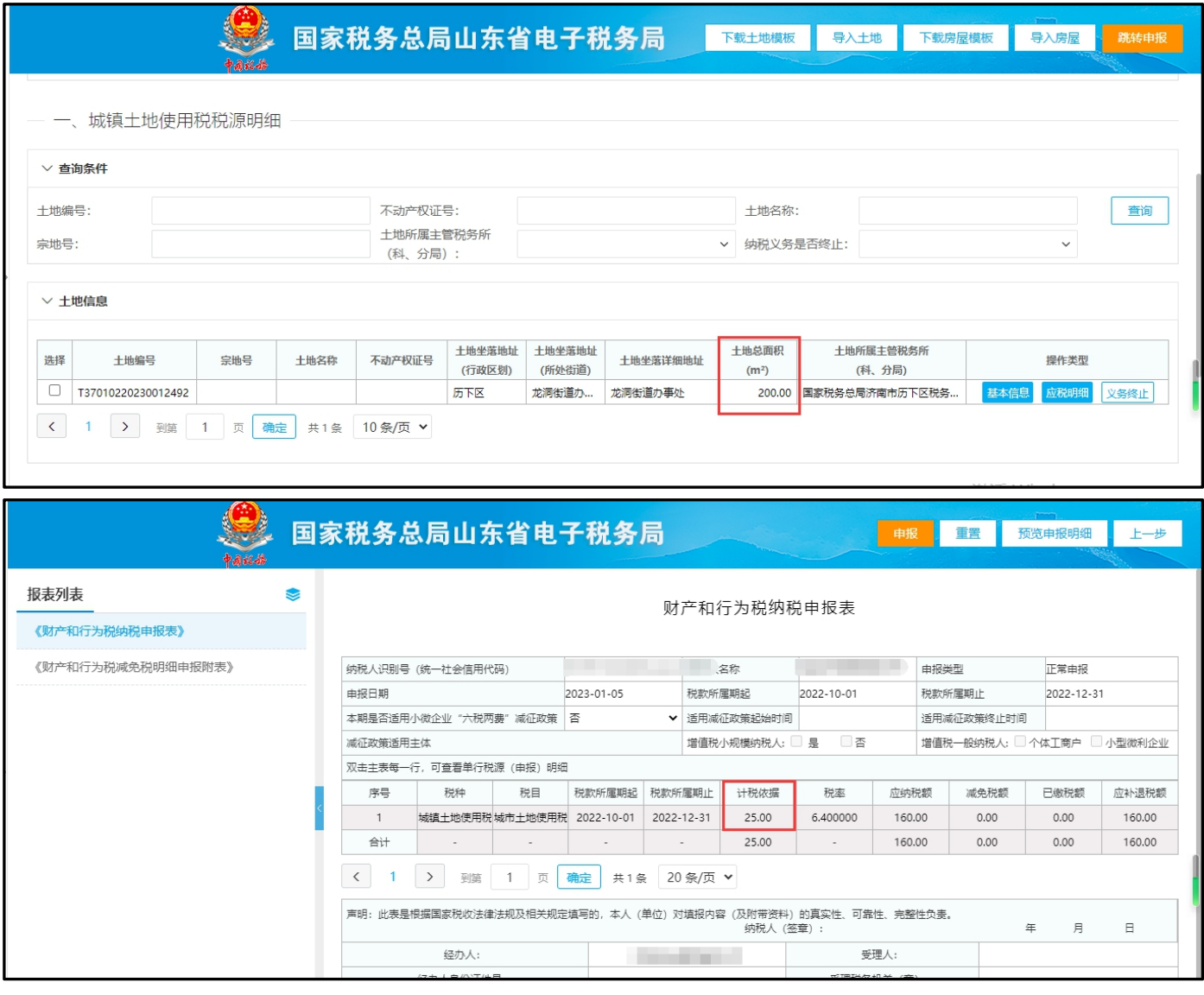Image resolution: width=1204 pixels, height=995 pixels.
Task: Click the 土地编号 input field
Action: [260, 211]
